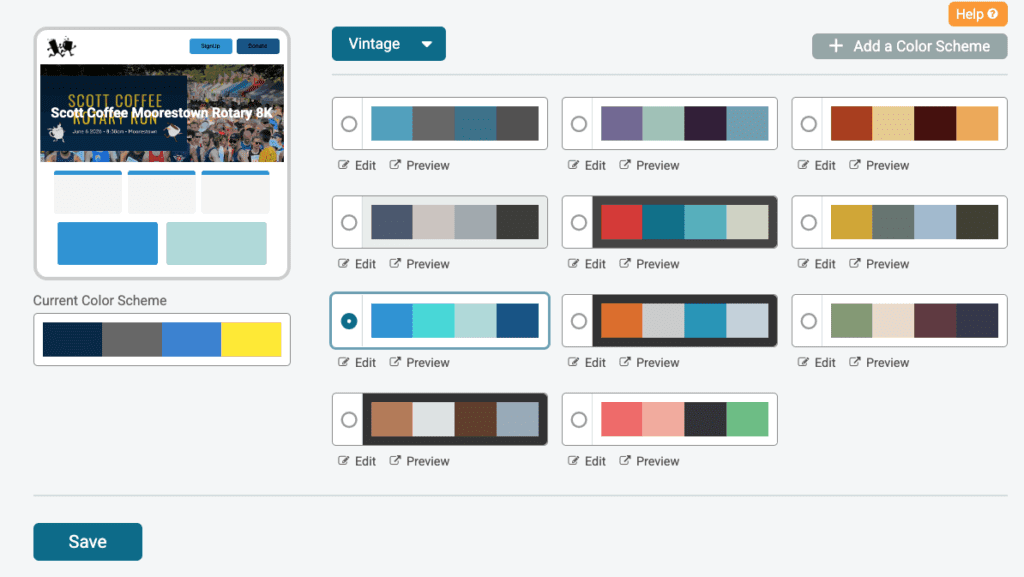The height and width of the screenshot is (577, 1024).
Task: Click Preview icon under the purple-teal scheme
Action: 625,165
